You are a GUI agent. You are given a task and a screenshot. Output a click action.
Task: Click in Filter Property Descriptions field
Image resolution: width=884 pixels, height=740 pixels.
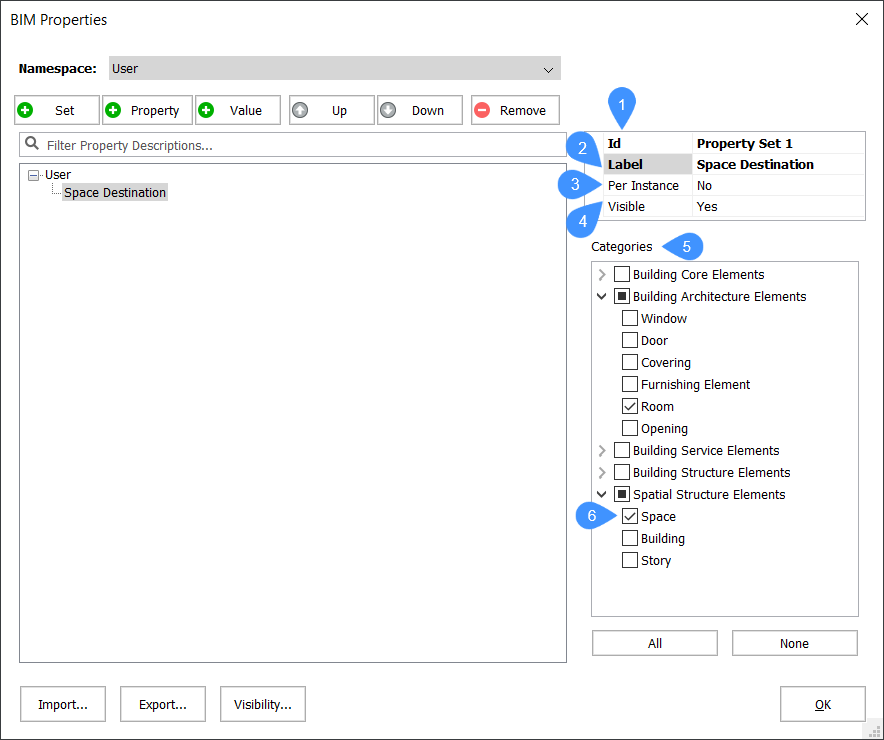300,145
